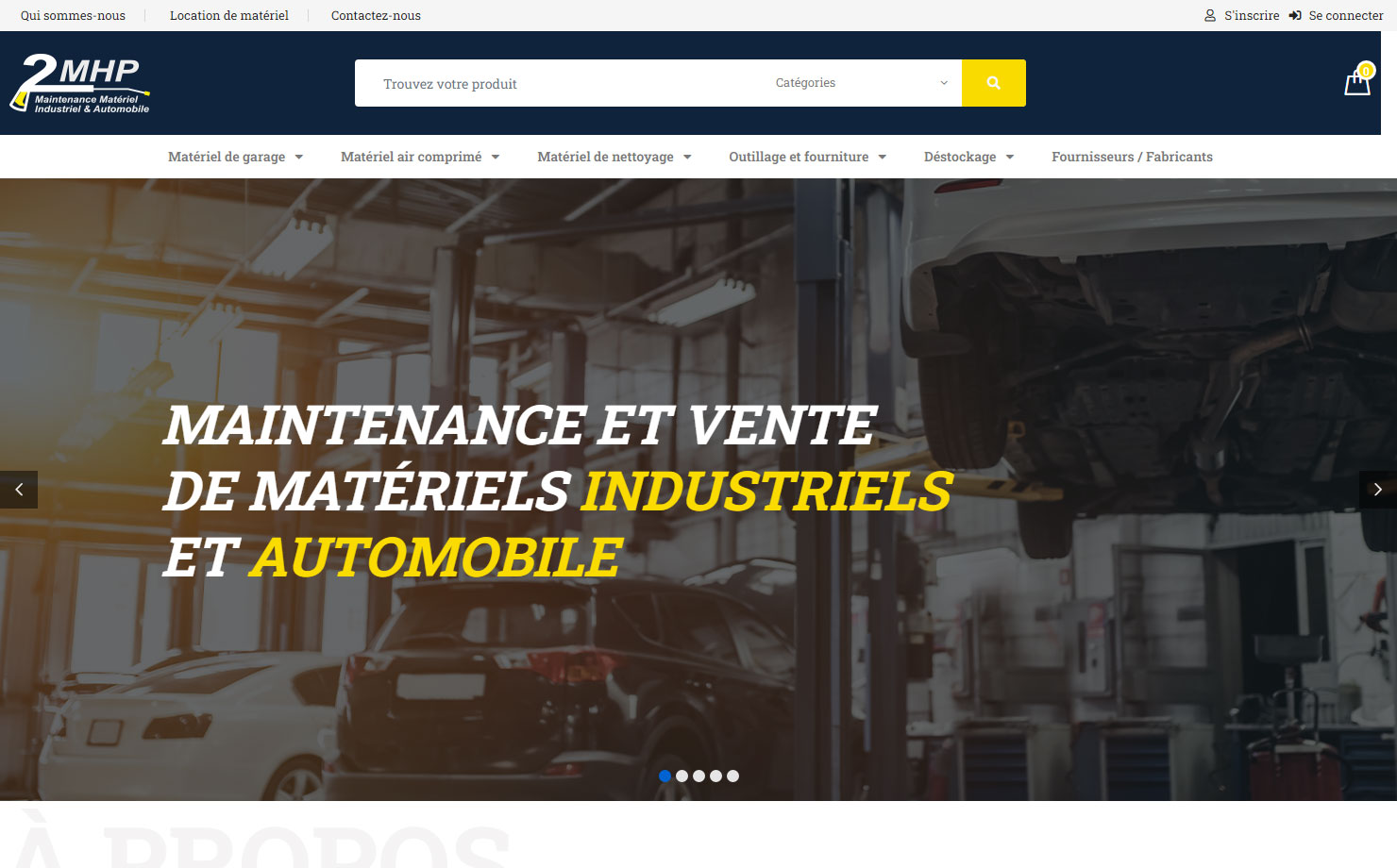The image size is (1397, 868).
Task: Open the shopping cart icon
Action: (1357, 84)
